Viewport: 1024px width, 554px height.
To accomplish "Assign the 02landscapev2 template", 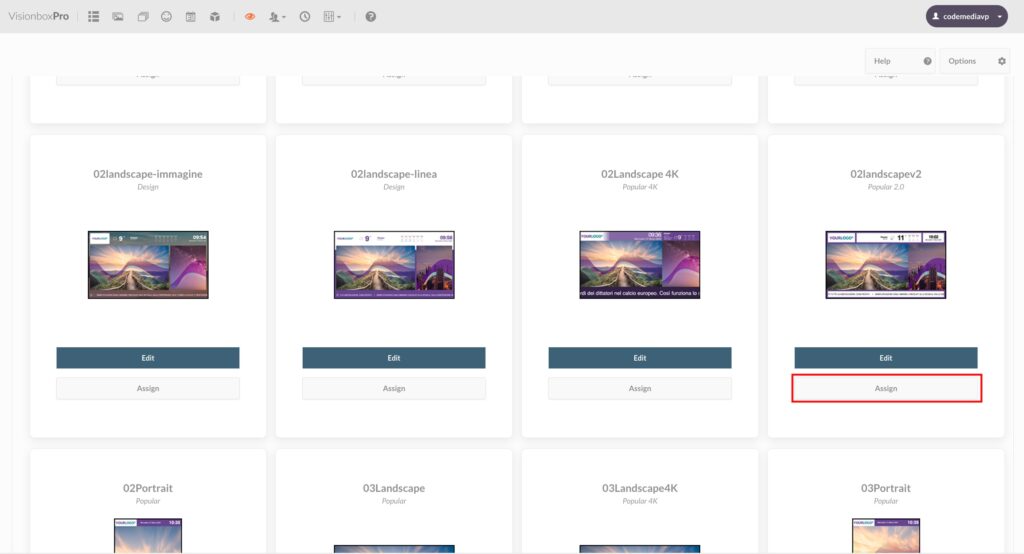I will click(x=886, y=388).
